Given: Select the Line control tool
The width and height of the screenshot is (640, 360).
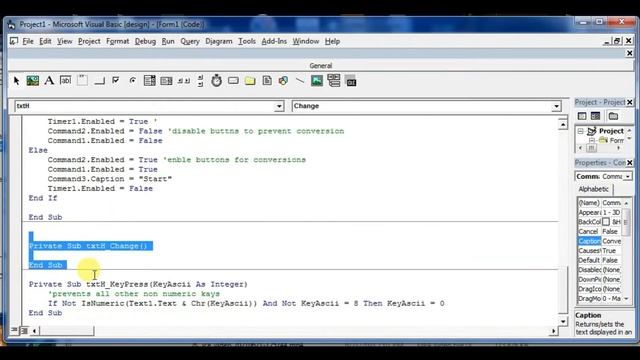Looking at the screenshot, I should 300,81.
